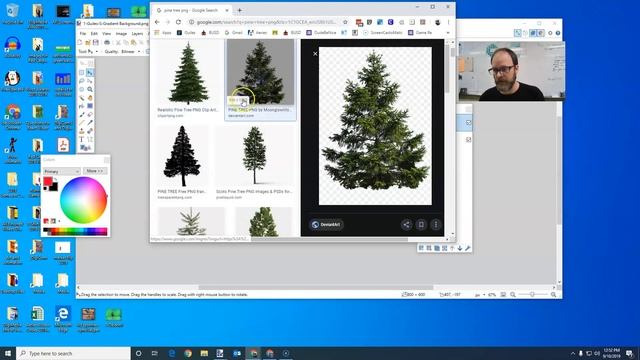Click the Windows Start button
The height and width of the screenshot is (360, 640).
coord(8,353)
